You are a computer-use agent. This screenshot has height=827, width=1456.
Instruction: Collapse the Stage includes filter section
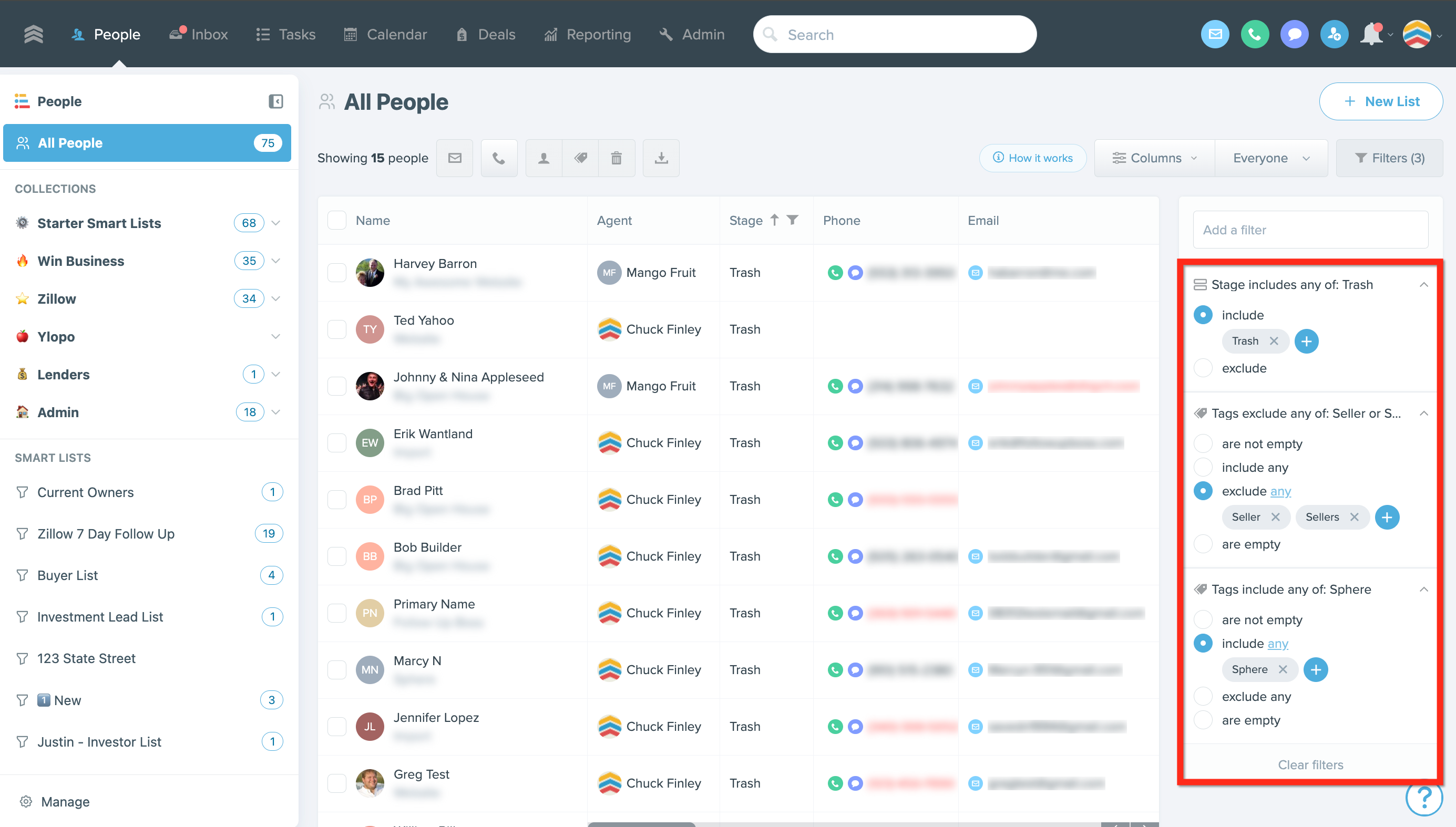[1423, 285]
